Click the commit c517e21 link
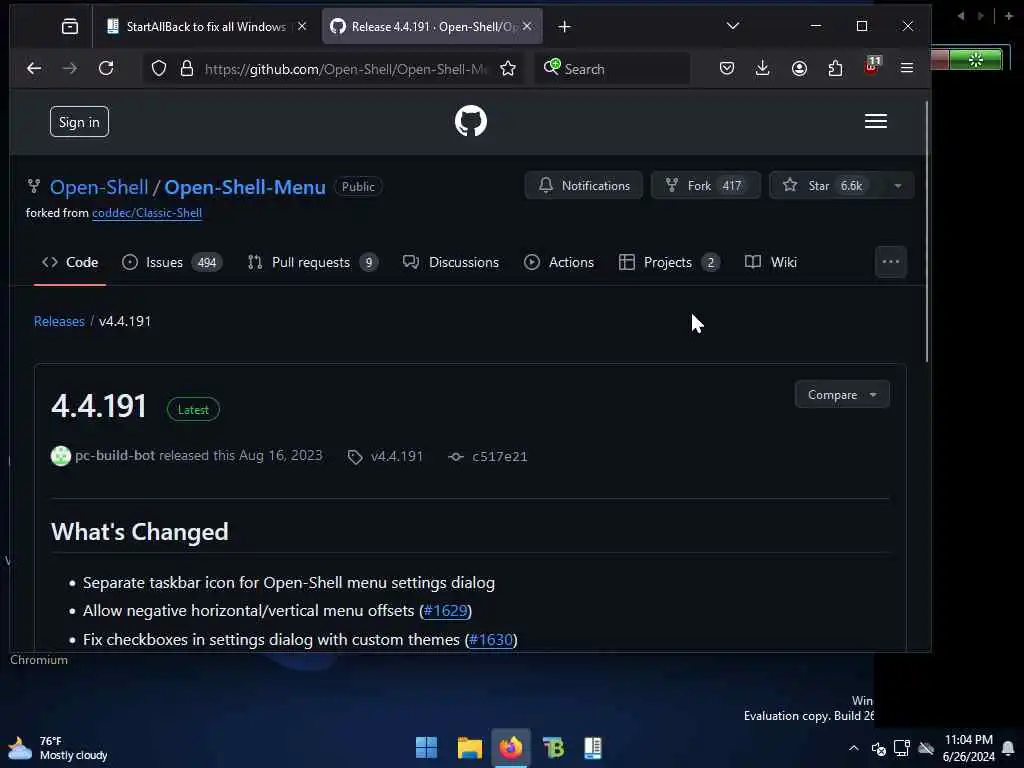The width and height of the screenshot is (1024, 768). pos(499,456)
